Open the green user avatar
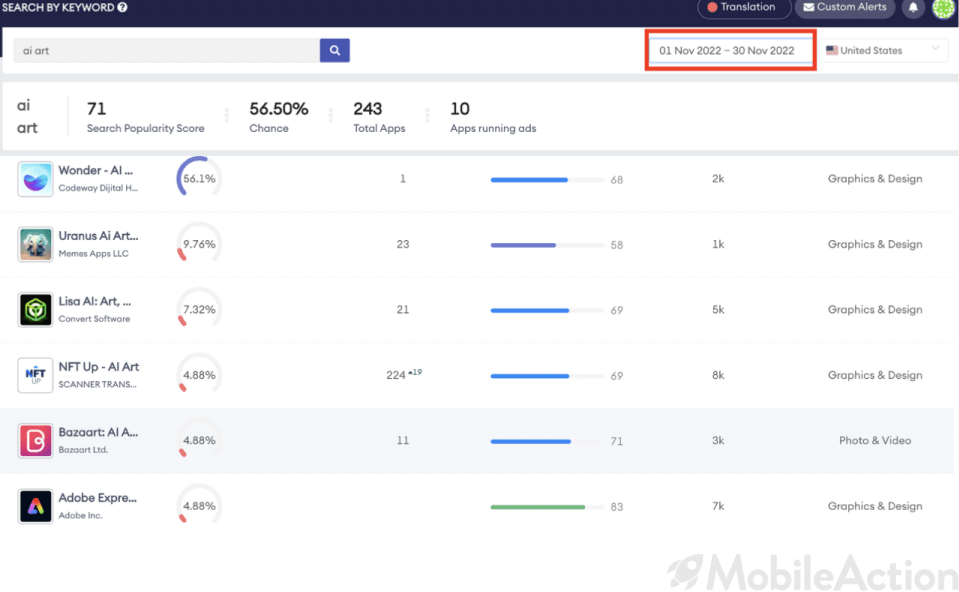 click(x=943, y=8)
